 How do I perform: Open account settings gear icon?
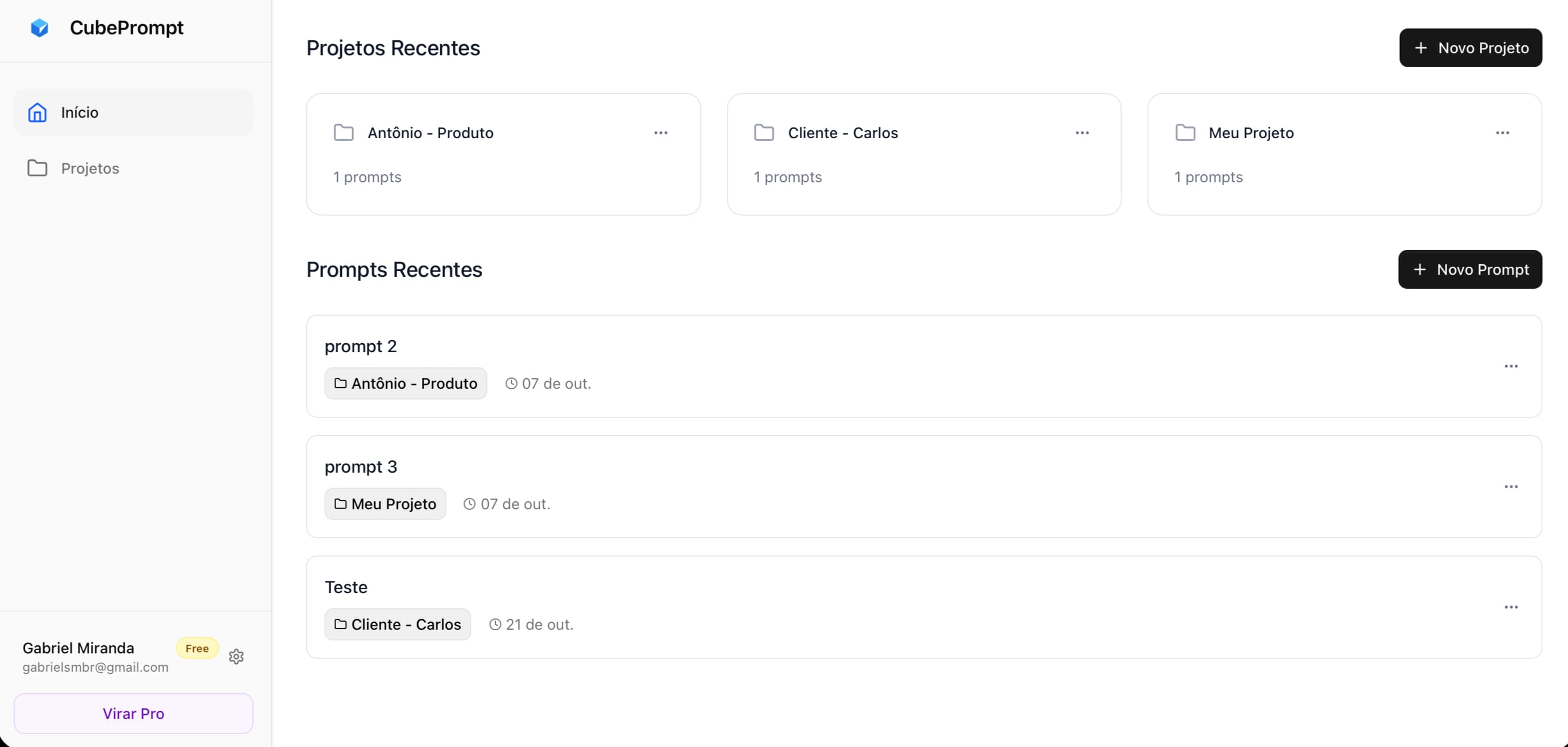point(236,656)
